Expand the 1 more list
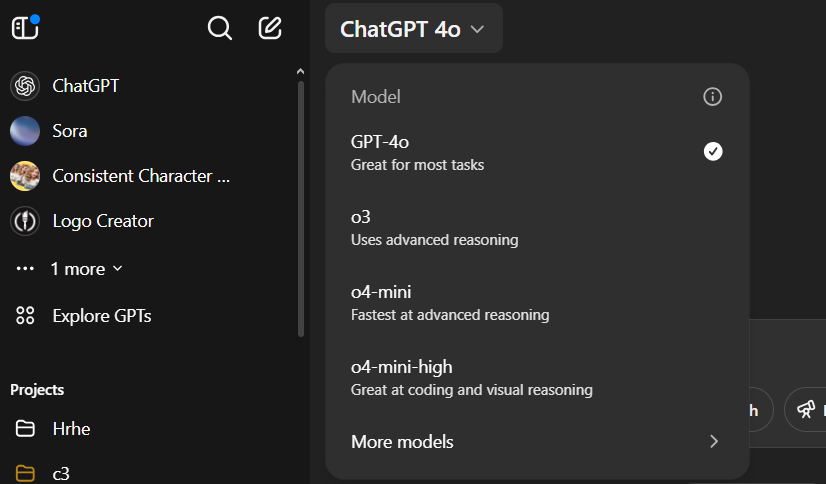The width and height of the screenshot is (826, 484). (x=87, y=269)
